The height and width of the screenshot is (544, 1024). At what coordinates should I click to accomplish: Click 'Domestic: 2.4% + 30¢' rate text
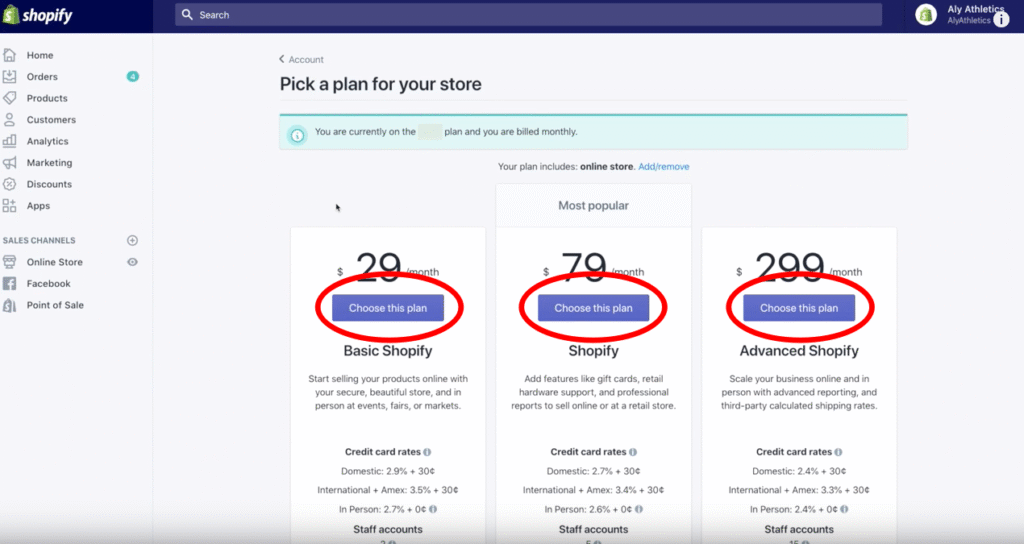799,471
